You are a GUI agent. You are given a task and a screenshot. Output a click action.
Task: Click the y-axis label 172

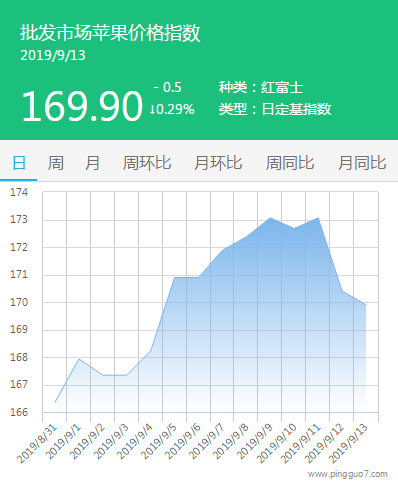(19, 247)
